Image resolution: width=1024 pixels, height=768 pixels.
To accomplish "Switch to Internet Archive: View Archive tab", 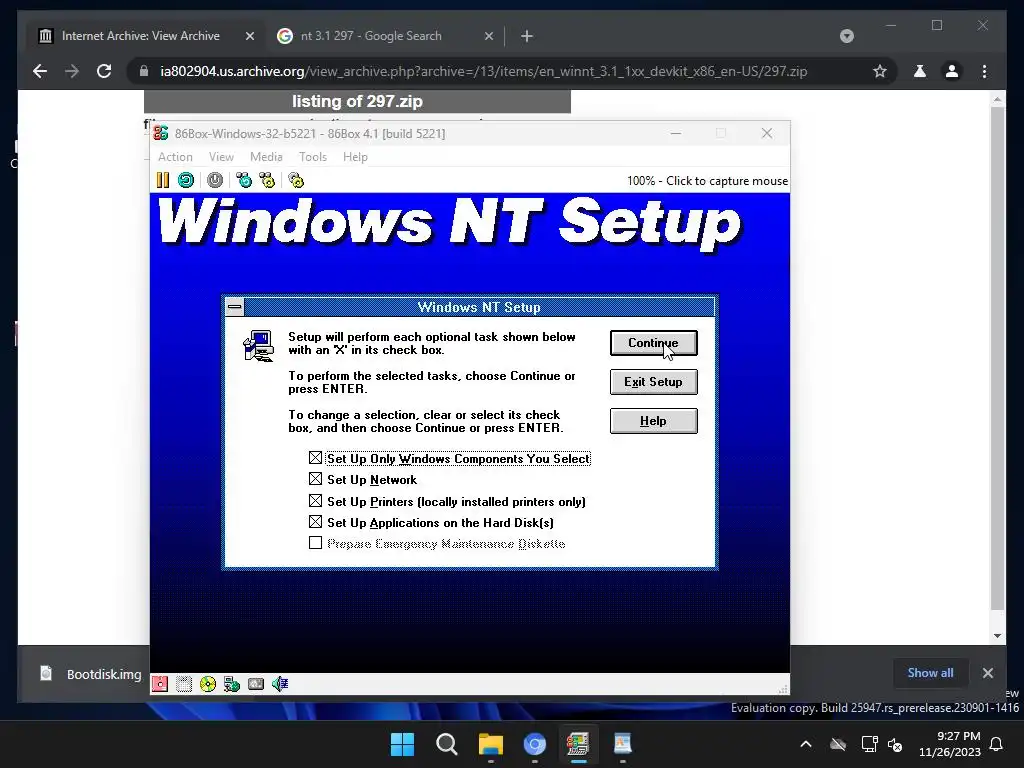I will coord(140,36).
